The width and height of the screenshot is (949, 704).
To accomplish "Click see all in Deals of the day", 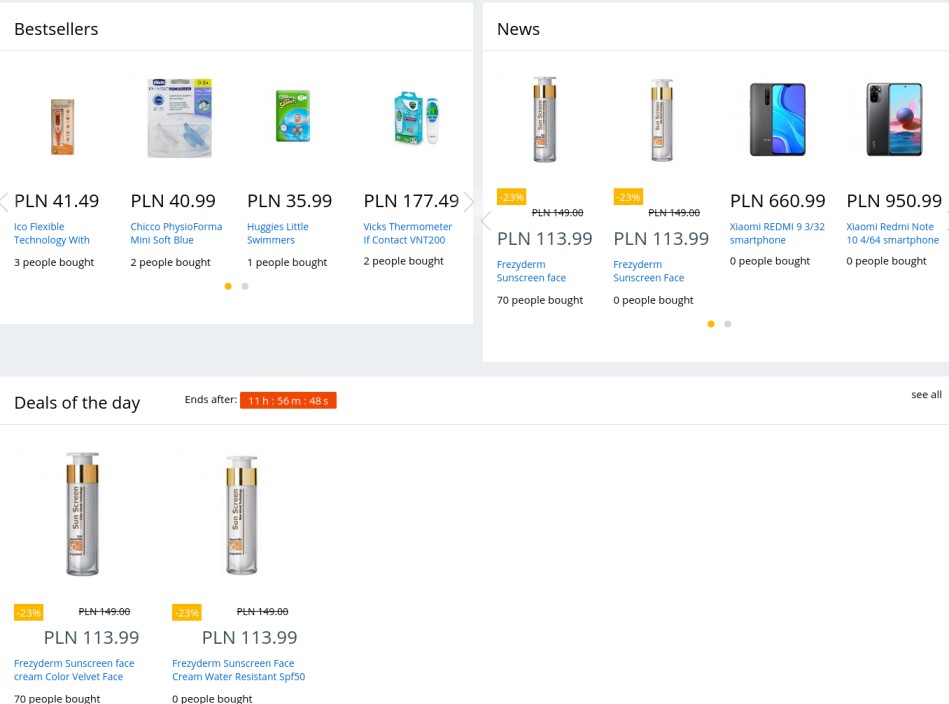I will click(926, 395).
